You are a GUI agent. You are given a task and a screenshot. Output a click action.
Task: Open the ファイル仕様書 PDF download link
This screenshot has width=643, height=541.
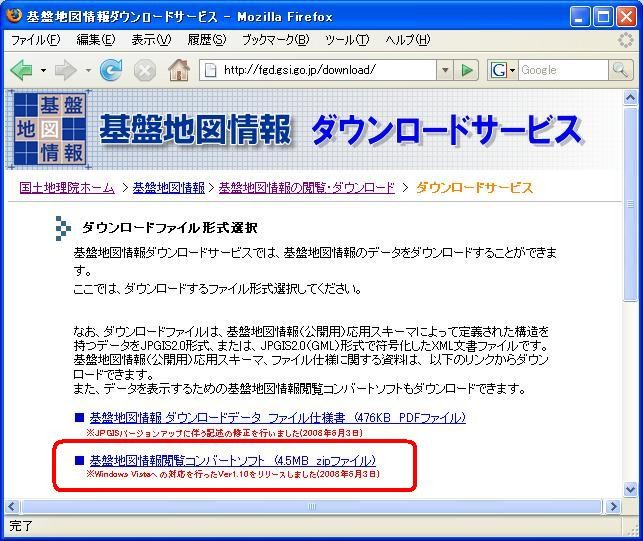coord(278,418)
